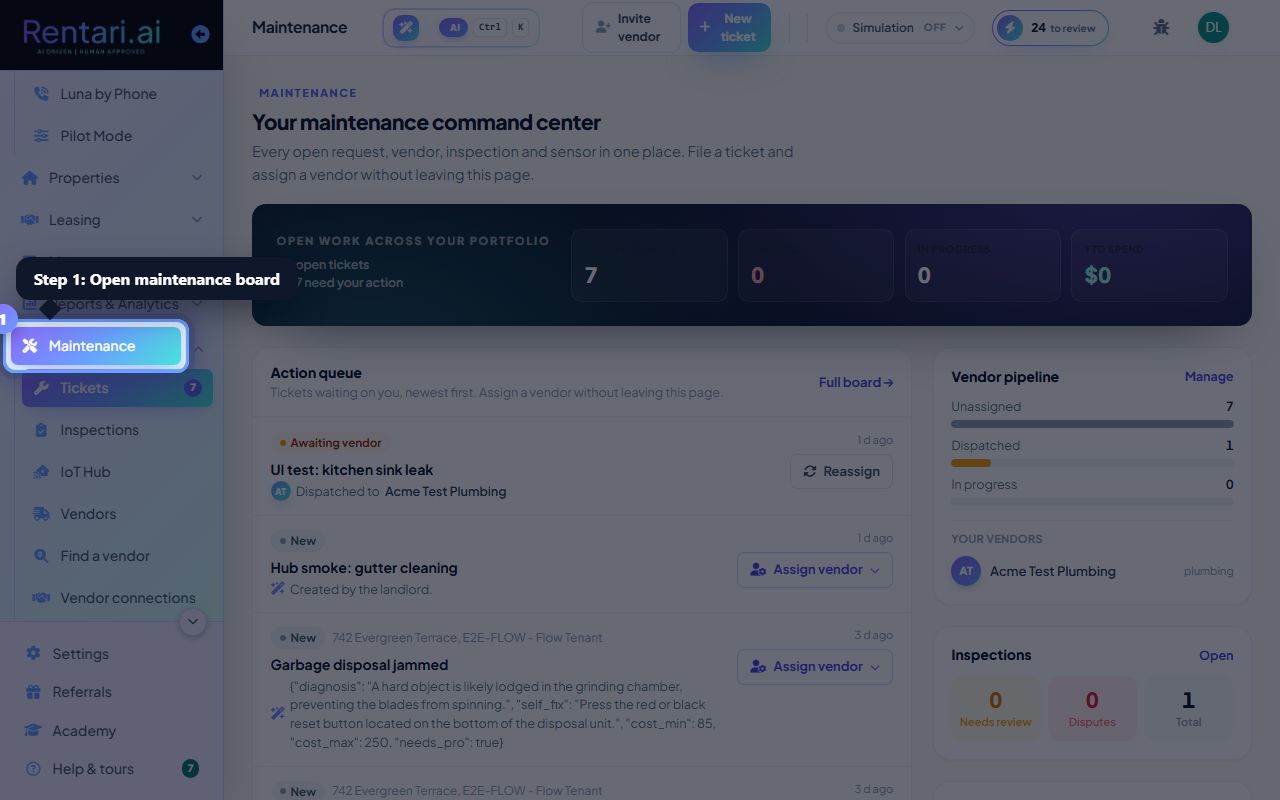Screen dimensions: 1280x800
Task: Follow the Full board link
Action: click(856, 382)
